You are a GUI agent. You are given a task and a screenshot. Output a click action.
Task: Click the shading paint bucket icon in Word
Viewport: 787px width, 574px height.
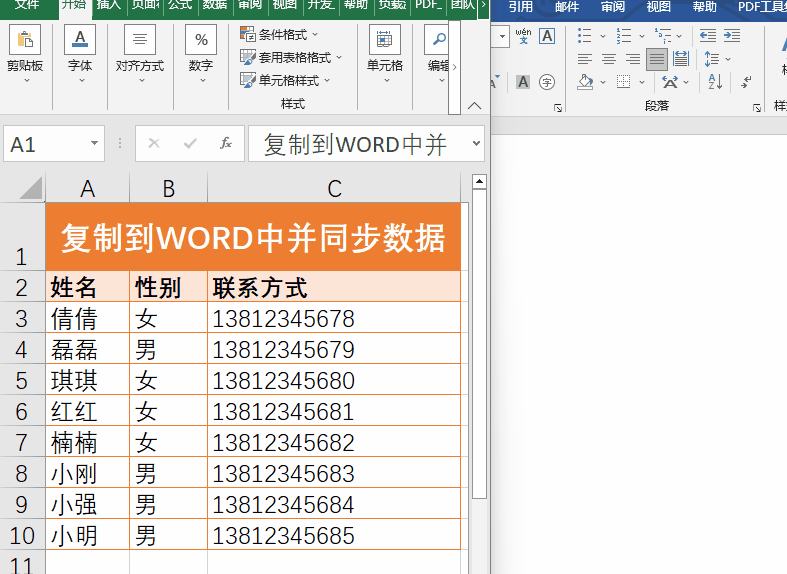click(585, 82)
